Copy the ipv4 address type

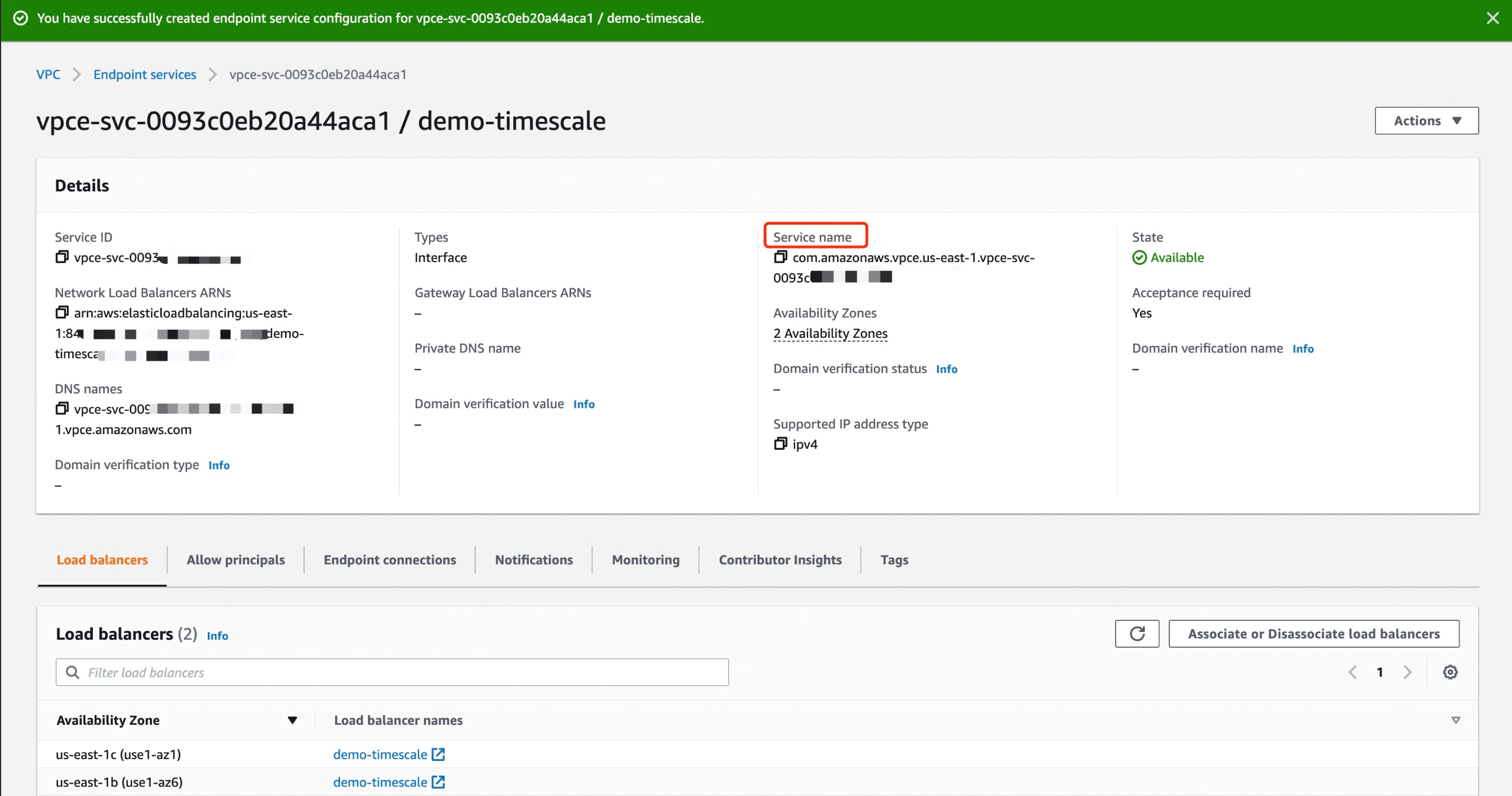tap(780, 444)
